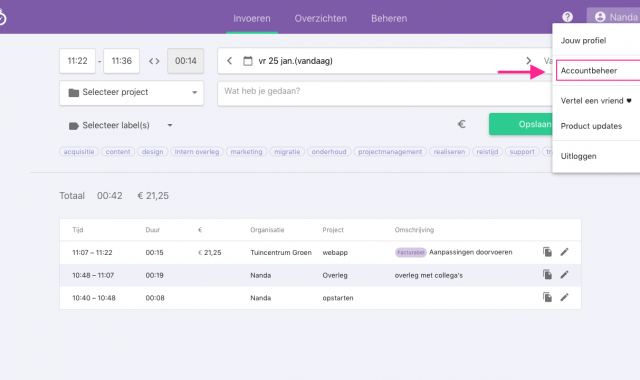This screenshot has width=640, height=380.
Task: Click the 'Wat heb je gedaan?' description field
Action: point(385,93)
